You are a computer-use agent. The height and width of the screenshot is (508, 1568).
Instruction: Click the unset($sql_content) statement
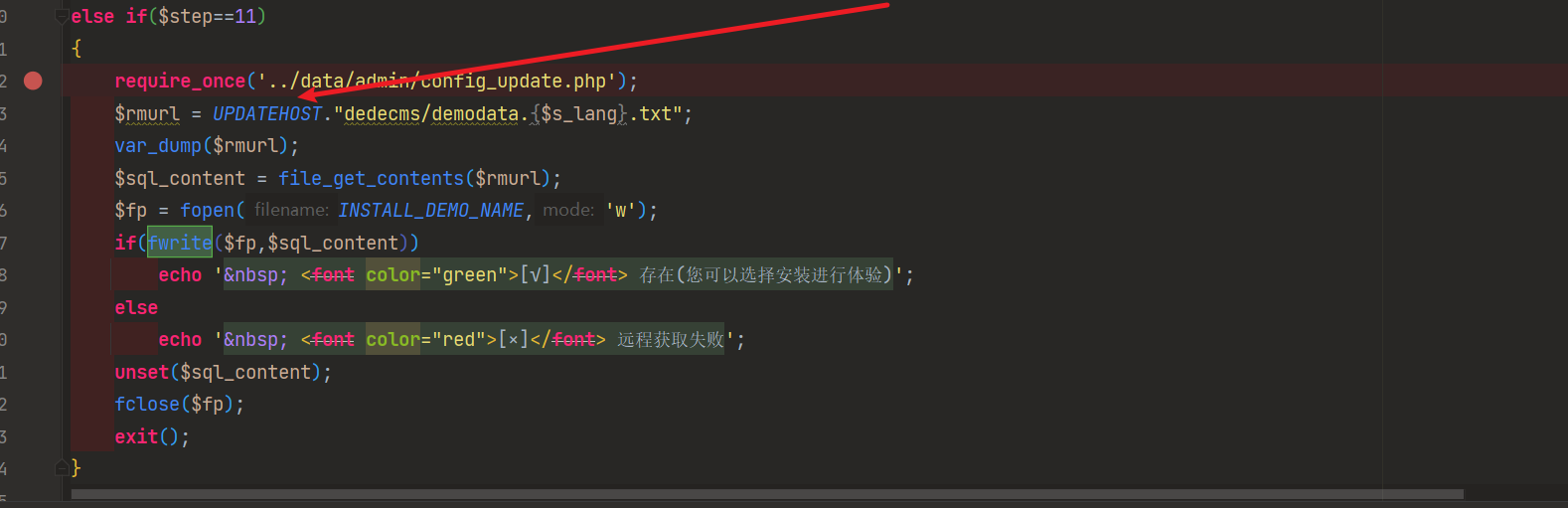click(223, 373)
